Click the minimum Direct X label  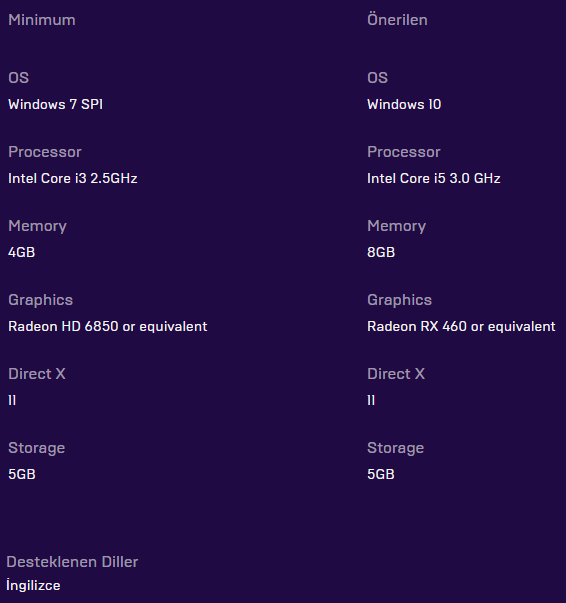[37, 374]
